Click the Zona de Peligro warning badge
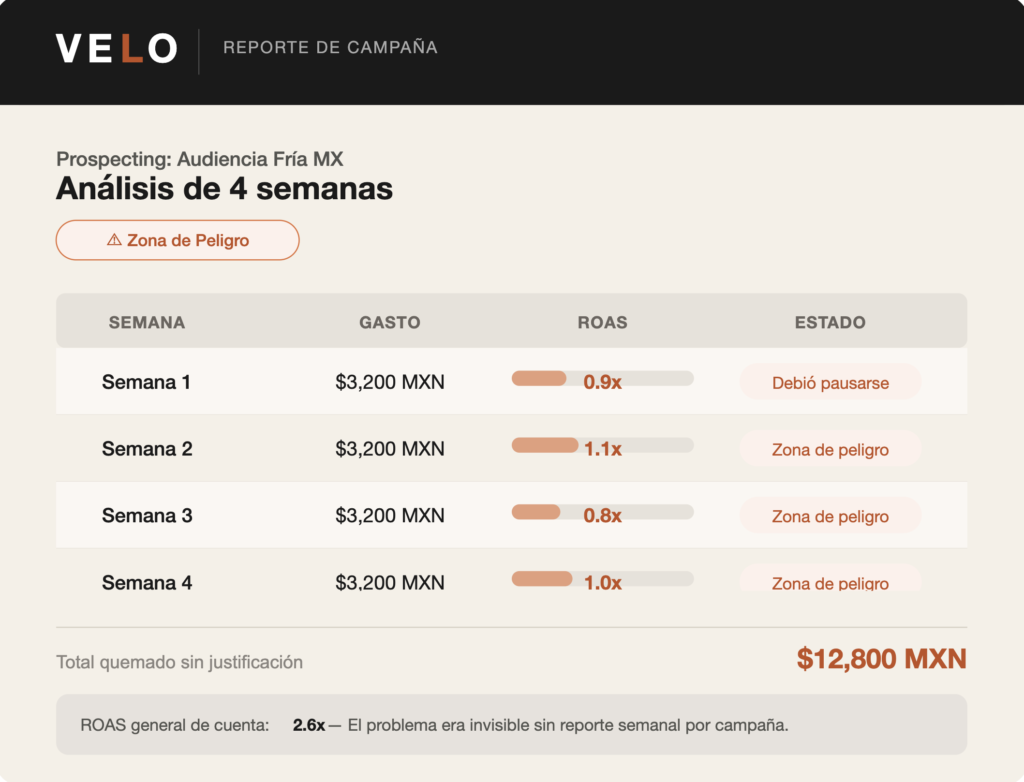This screenshot has height=782, width=1024. pos(177,240)
